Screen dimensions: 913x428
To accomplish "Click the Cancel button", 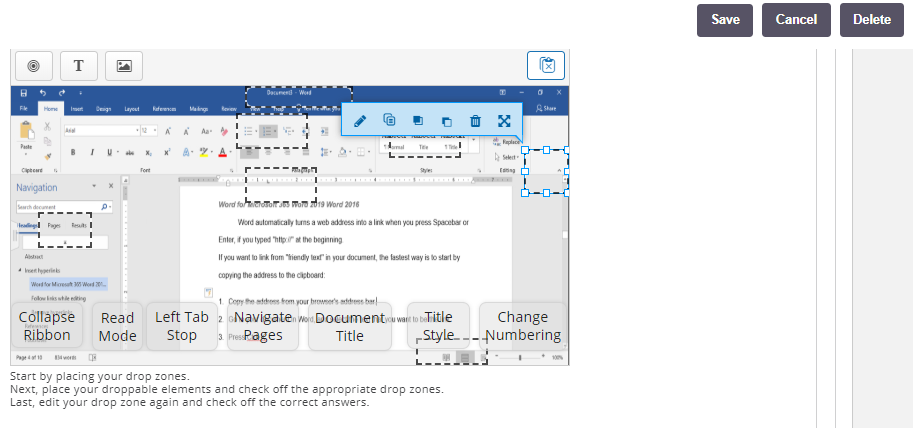I will click(796, 20).
